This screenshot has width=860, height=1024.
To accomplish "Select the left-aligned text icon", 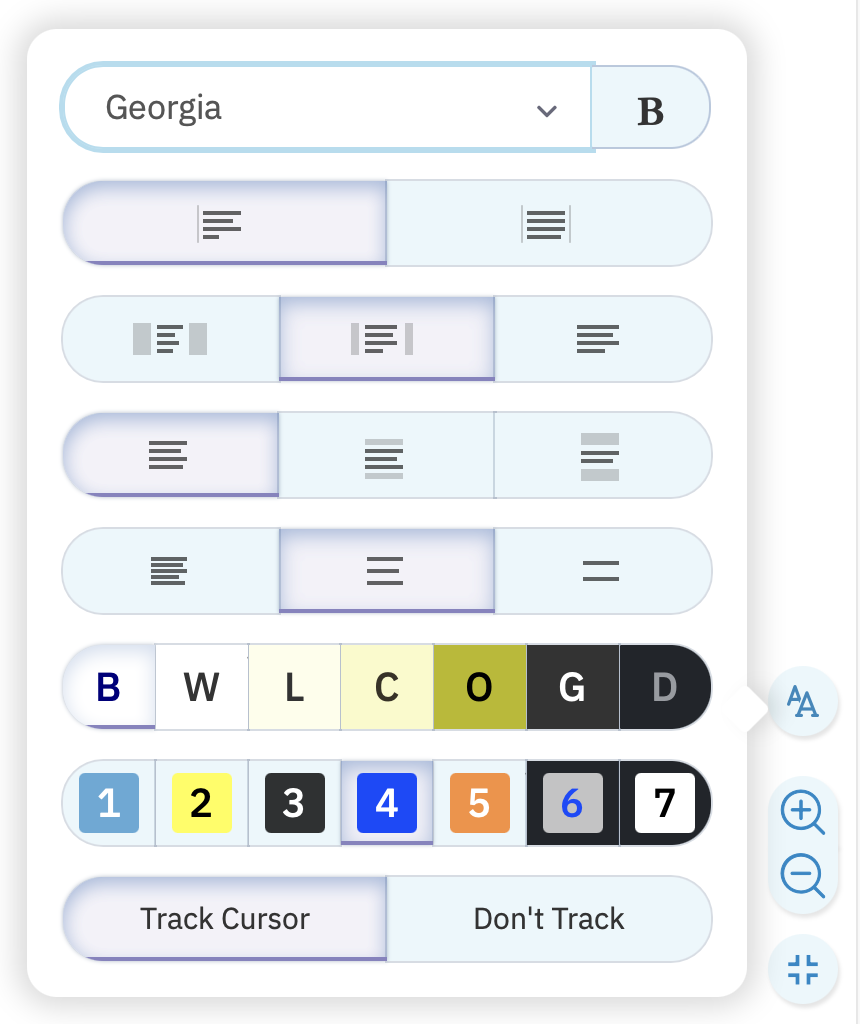I will click(224, 223).
